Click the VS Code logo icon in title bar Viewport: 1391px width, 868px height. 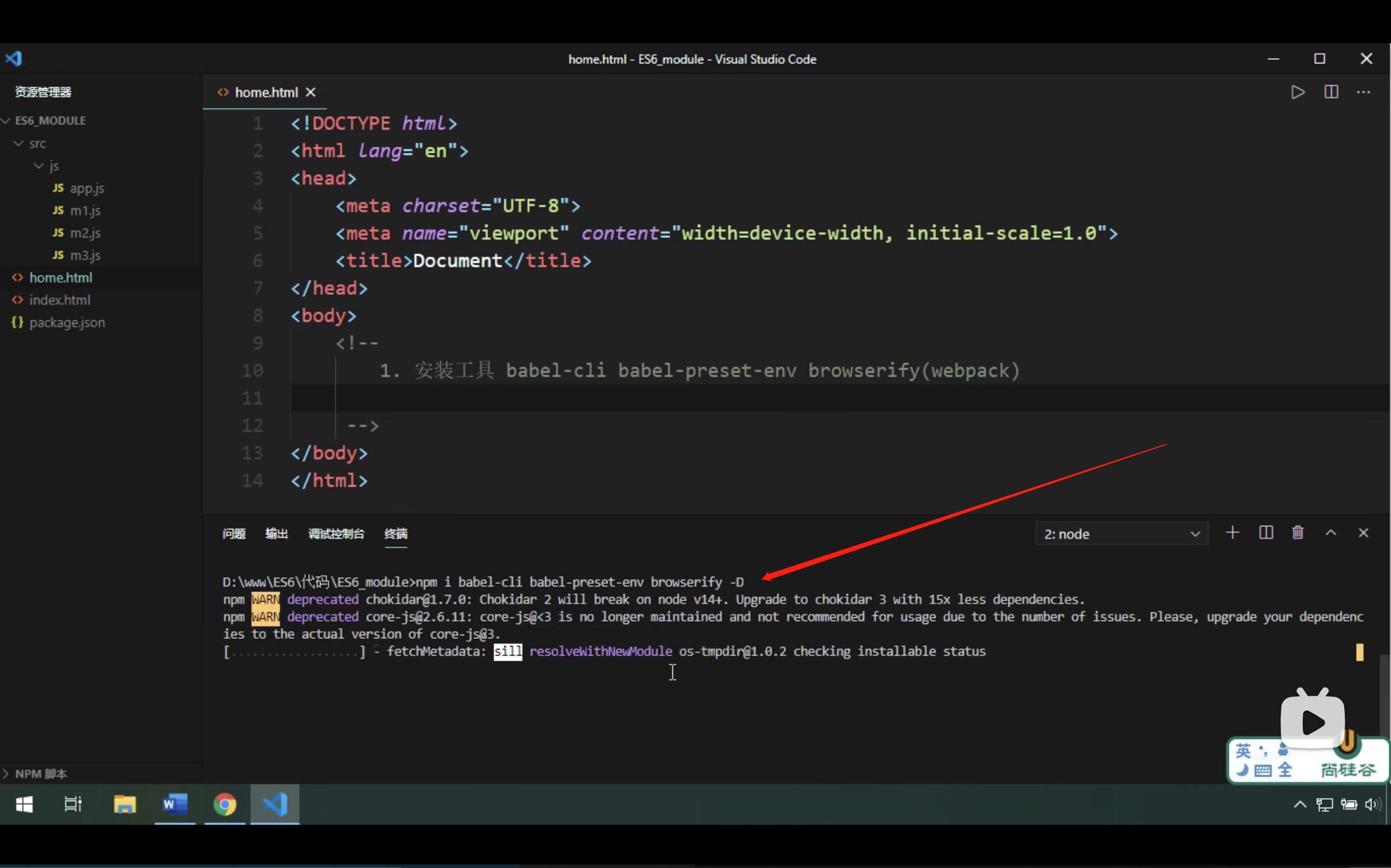[14, 59]
